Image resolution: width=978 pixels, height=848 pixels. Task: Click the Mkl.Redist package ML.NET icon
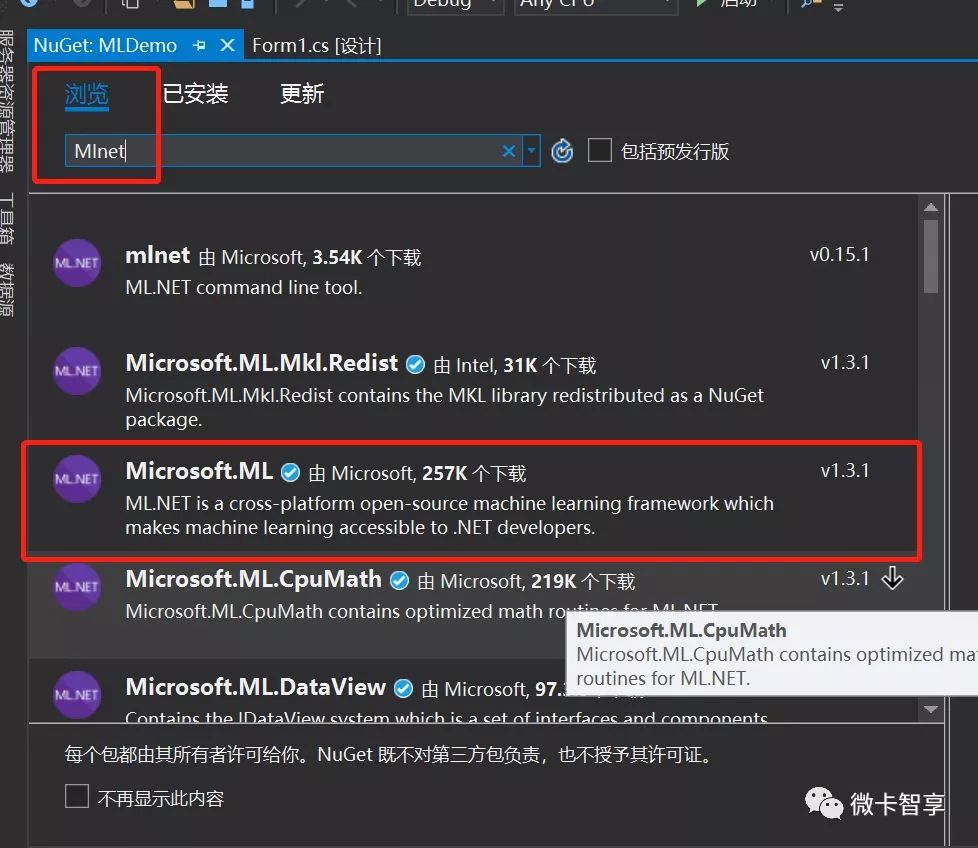(77, 371)
